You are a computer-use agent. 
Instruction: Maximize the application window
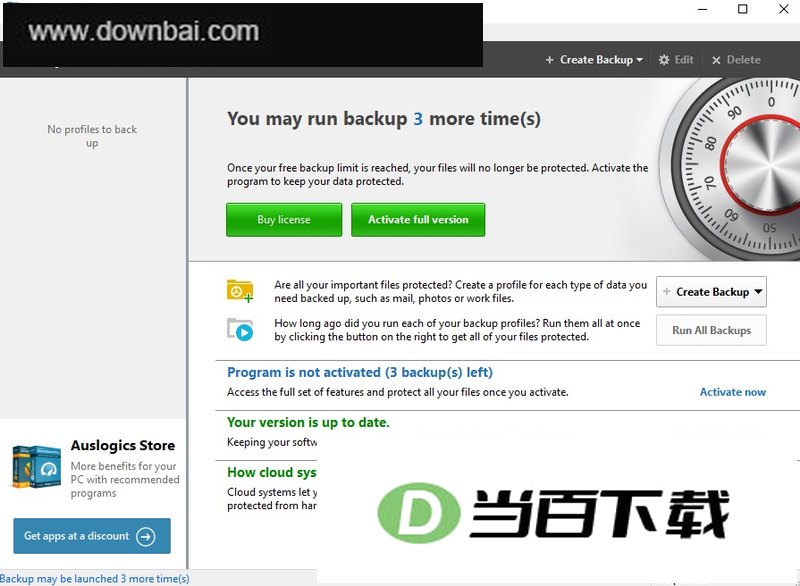[743, 9]
